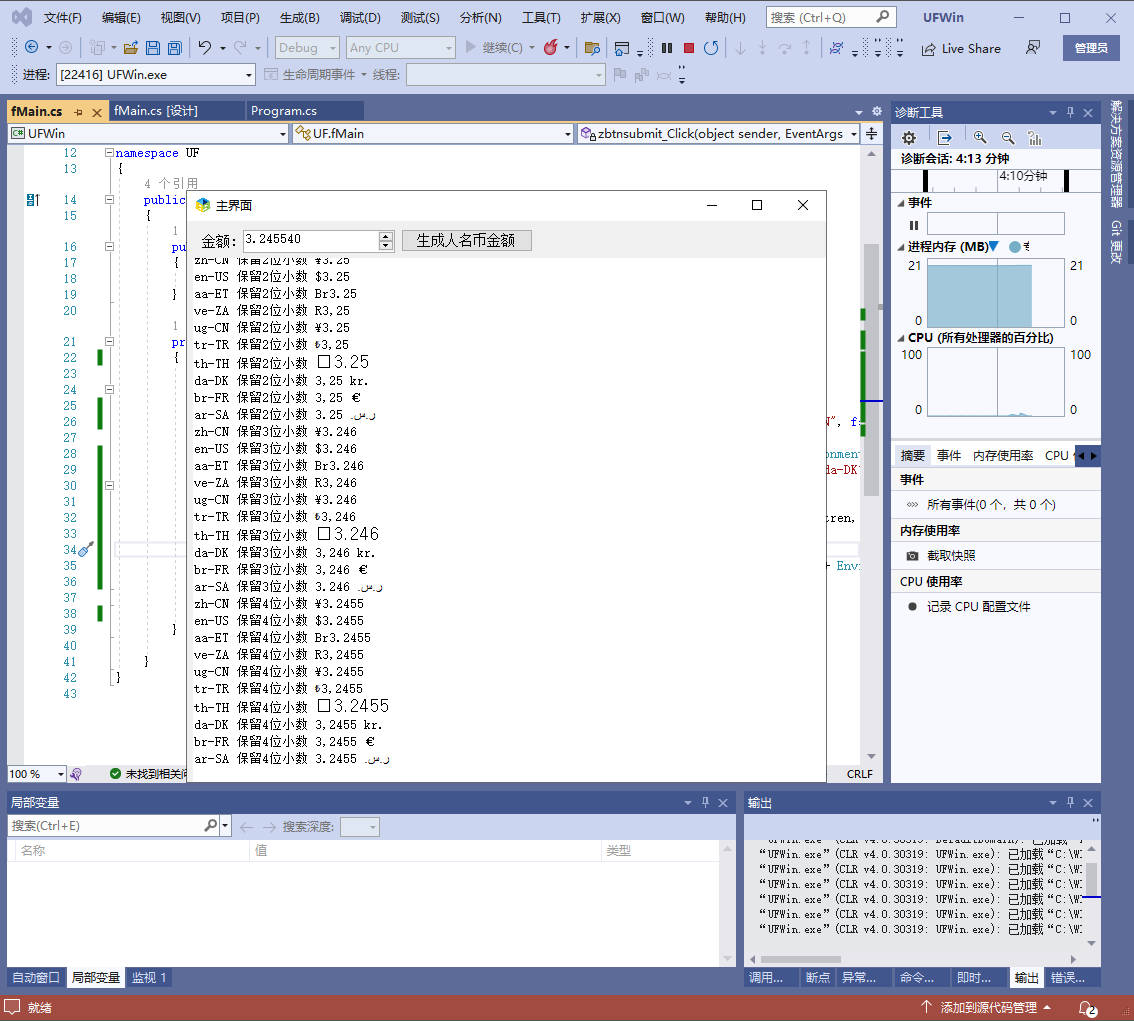Viewport: 1134px width, 1021px height.
Task: Decrease 金额 value with down spinner
Action: 386,246
